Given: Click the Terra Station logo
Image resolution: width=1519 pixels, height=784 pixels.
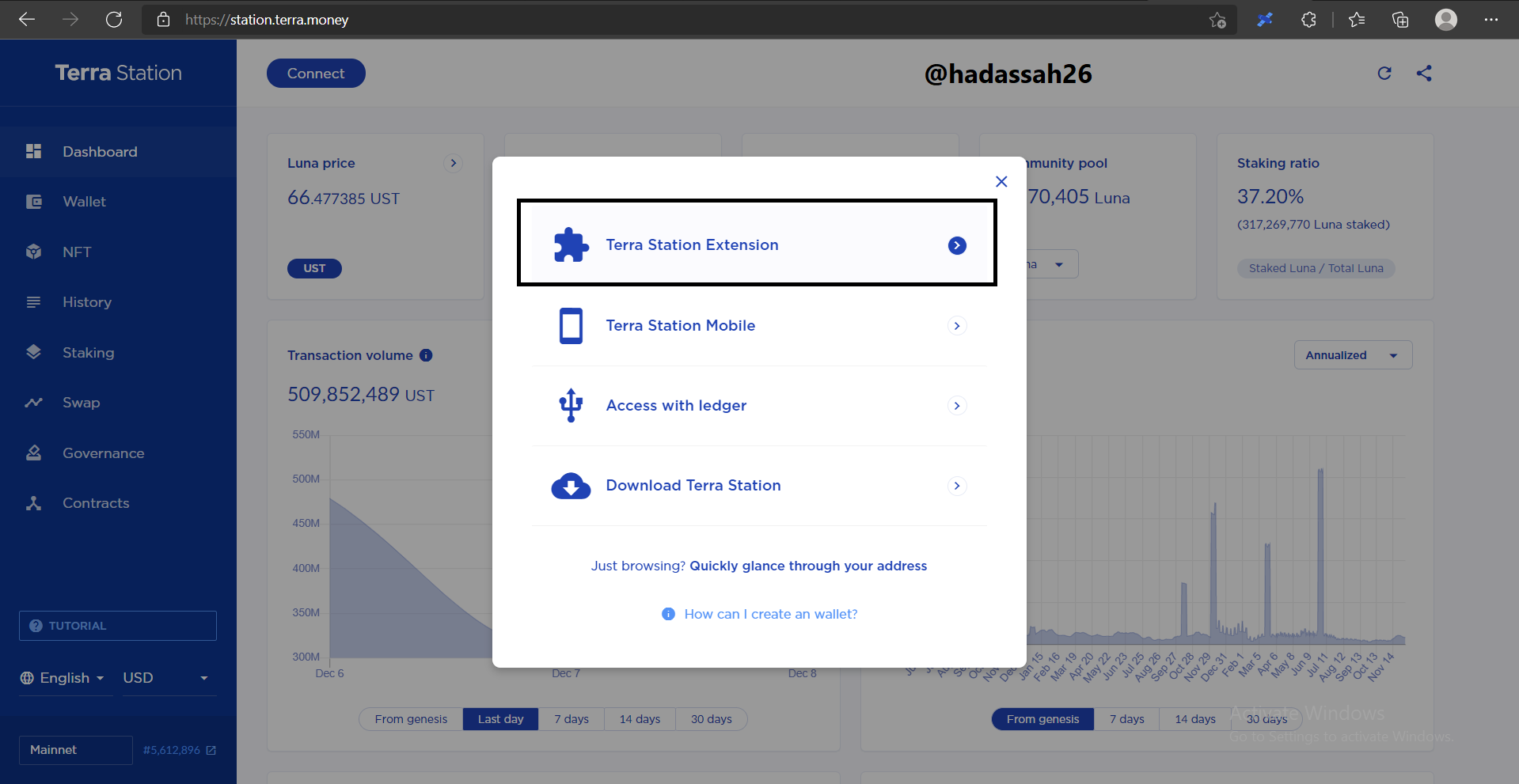Looking at the screenshot, I should 119,73.
